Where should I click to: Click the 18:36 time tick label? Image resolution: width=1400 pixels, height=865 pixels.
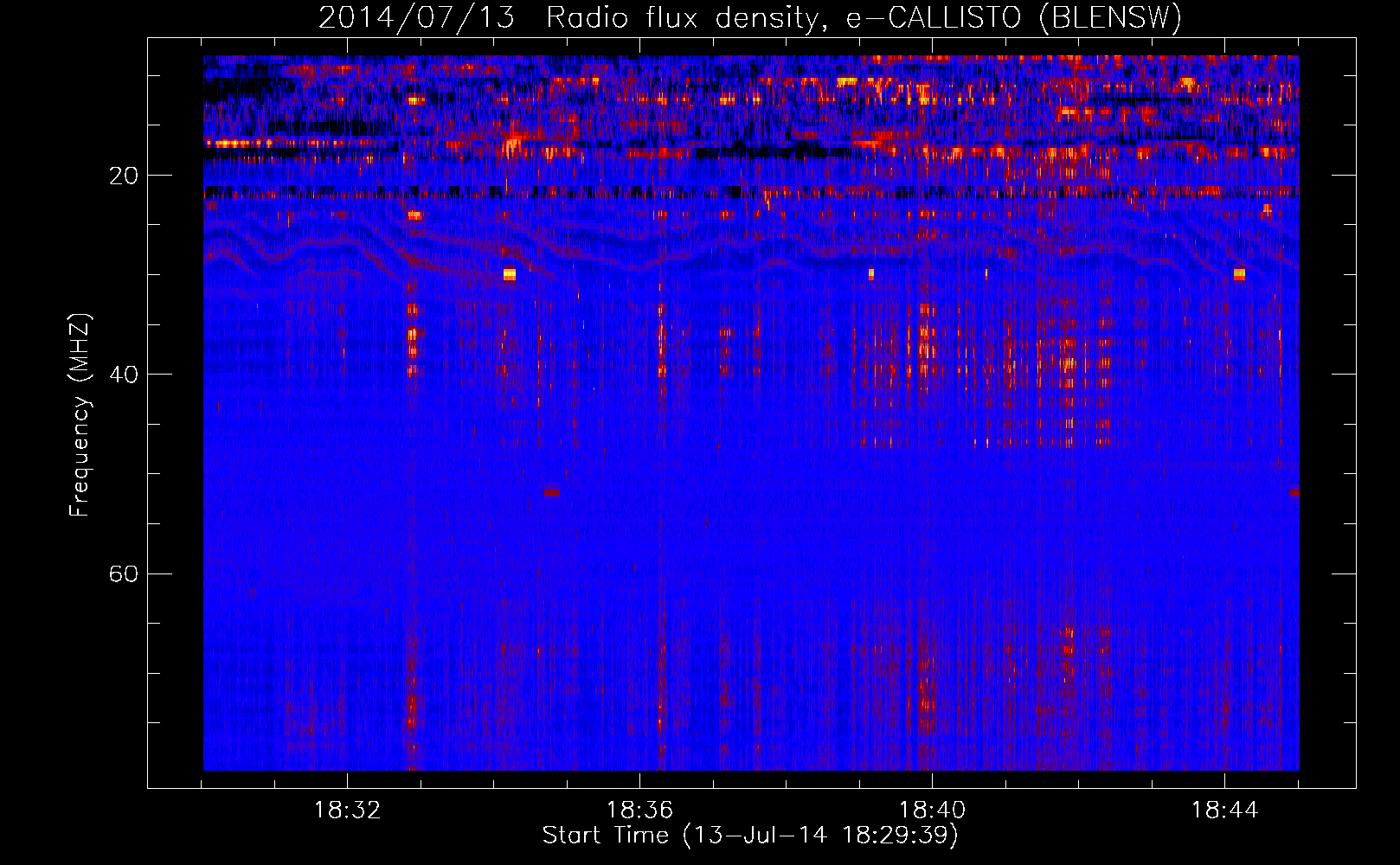pos(639,810)
